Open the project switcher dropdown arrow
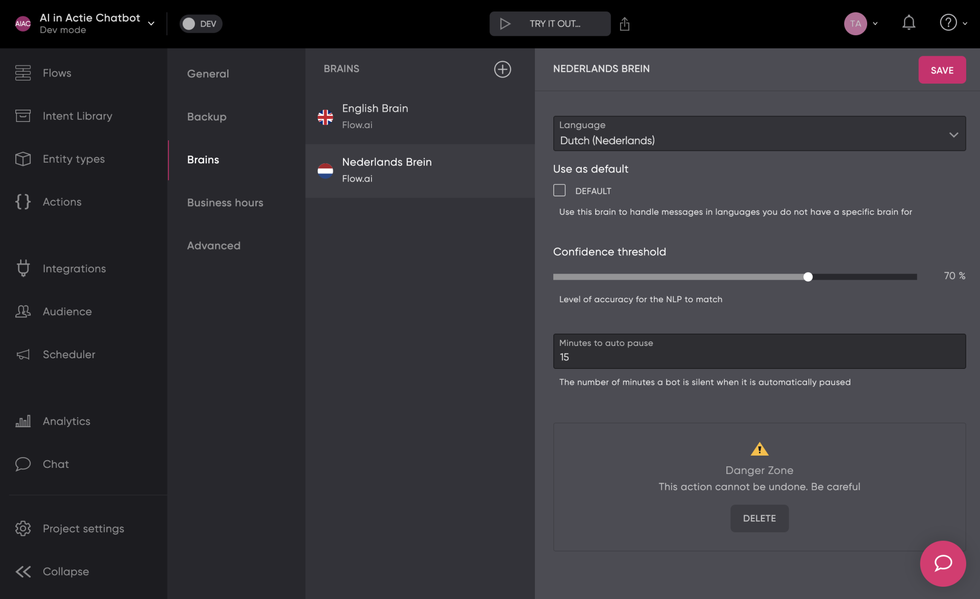The image size is (980, 599). [151, 24]
